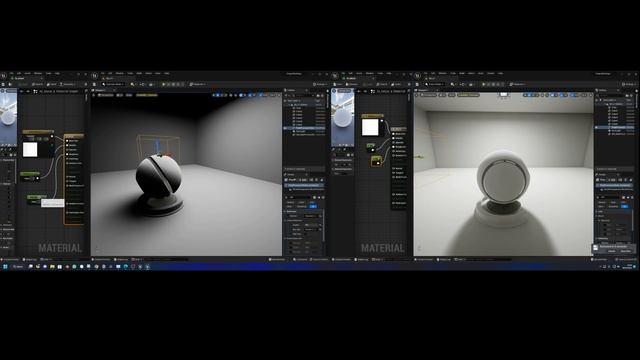Click Search button in left material editor toolbar
Image resolution: width=640 pixels, height=360 pixels.
[x=37, y=84]
